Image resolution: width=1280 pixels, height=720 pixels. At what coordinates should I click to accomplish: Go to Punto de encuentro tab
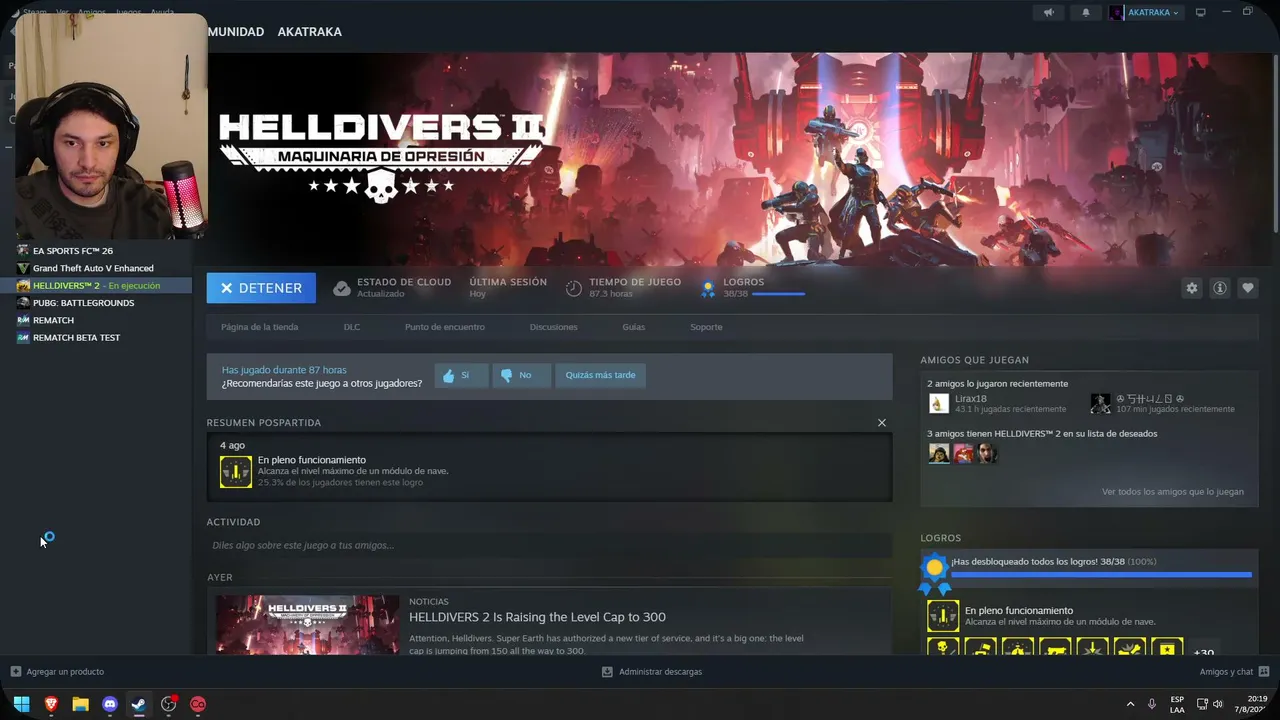point(445,327)
